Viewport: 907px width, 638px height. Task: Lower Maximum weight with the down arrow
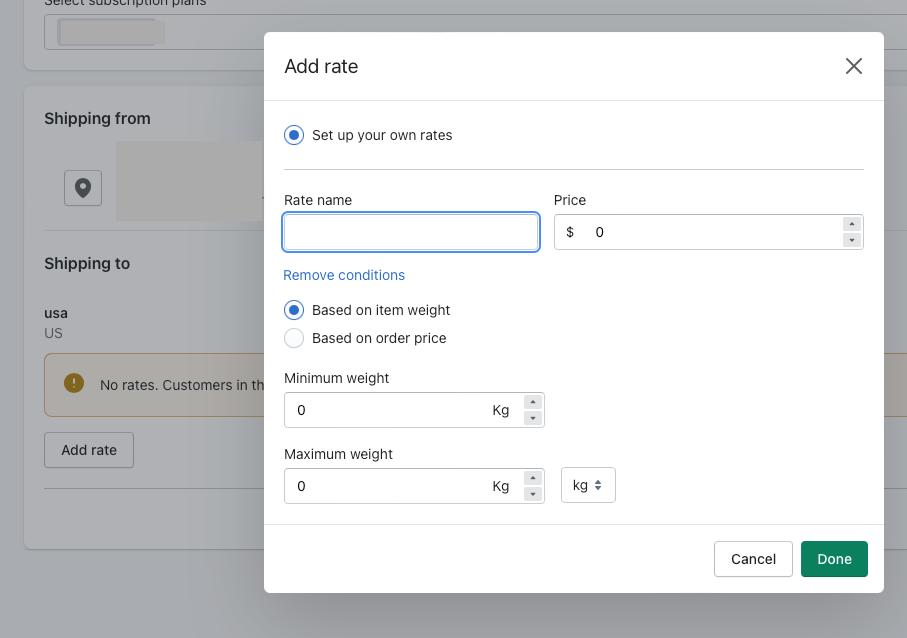[533, 494]
